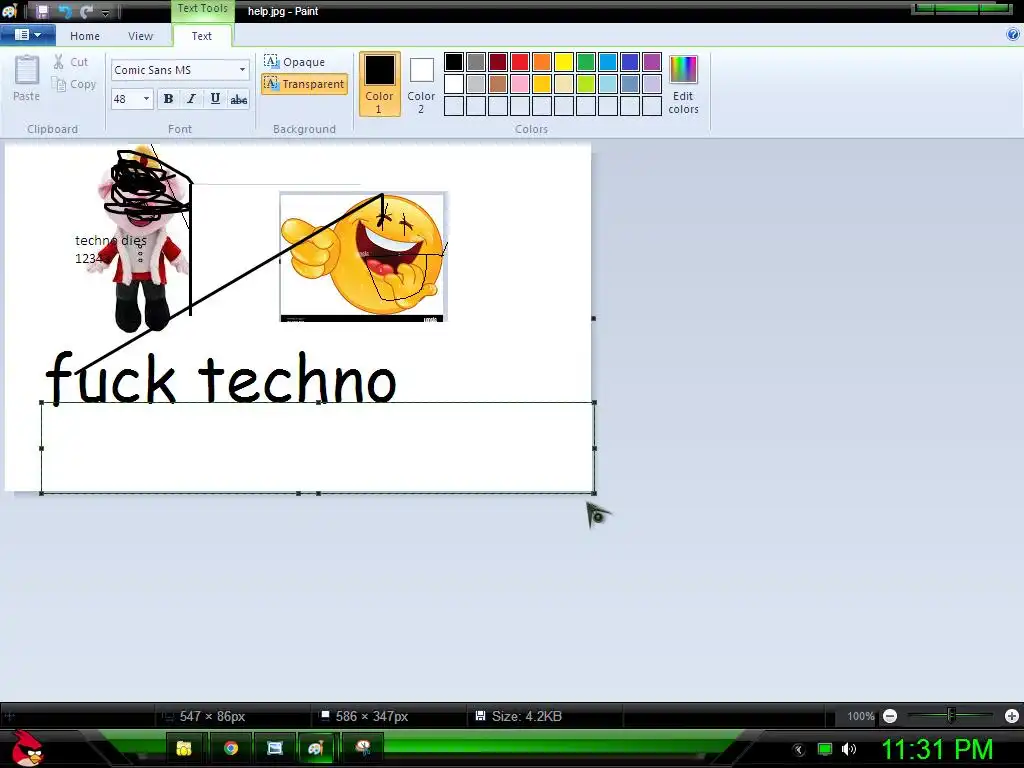This screenshot has height=768, width=1024.
Task: Click the Paste clipboard icon
Action: point(27,69)
